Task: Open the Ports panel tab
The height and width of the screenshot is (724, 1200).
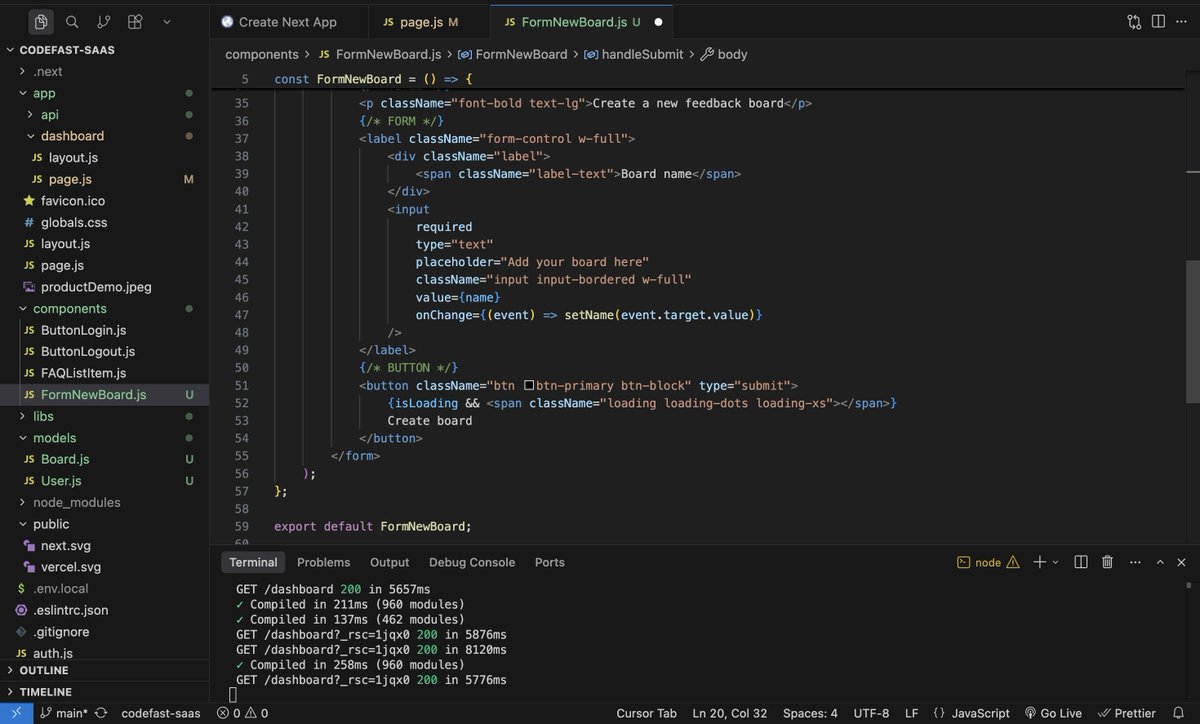Action: pos(549,562)
